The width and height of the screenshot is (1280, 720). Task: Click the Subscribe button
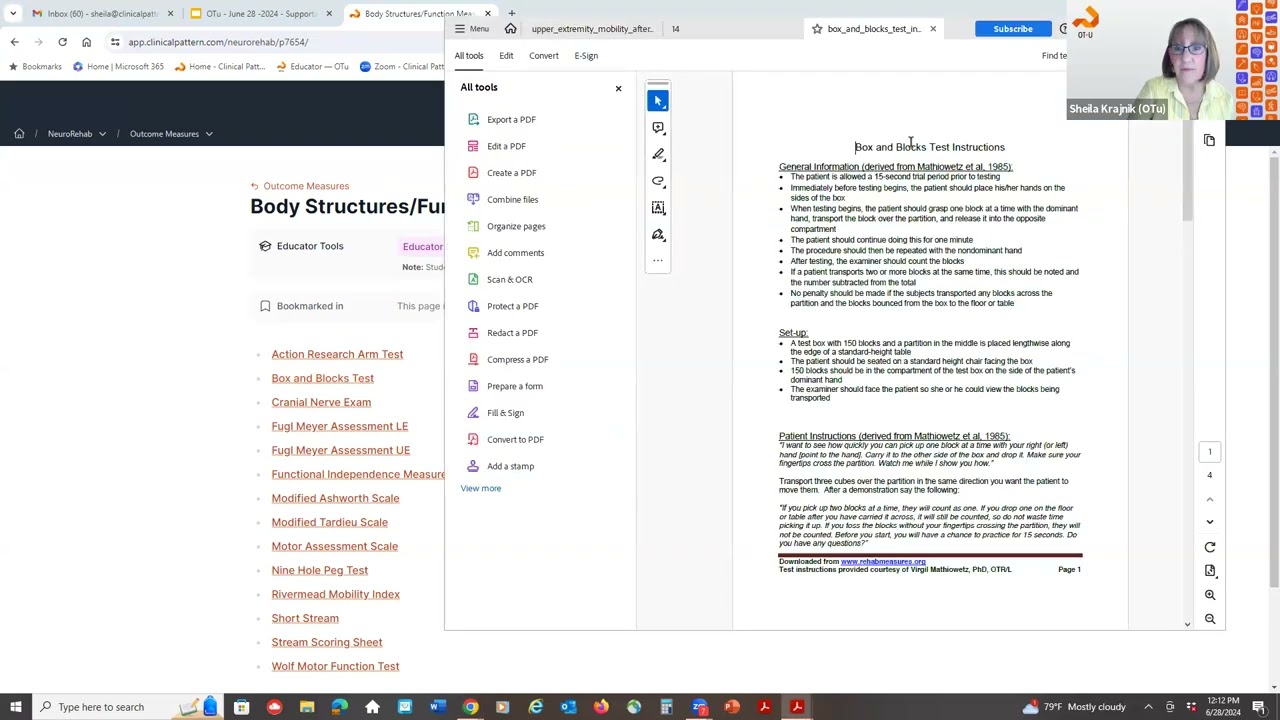tap(1012, 29)
